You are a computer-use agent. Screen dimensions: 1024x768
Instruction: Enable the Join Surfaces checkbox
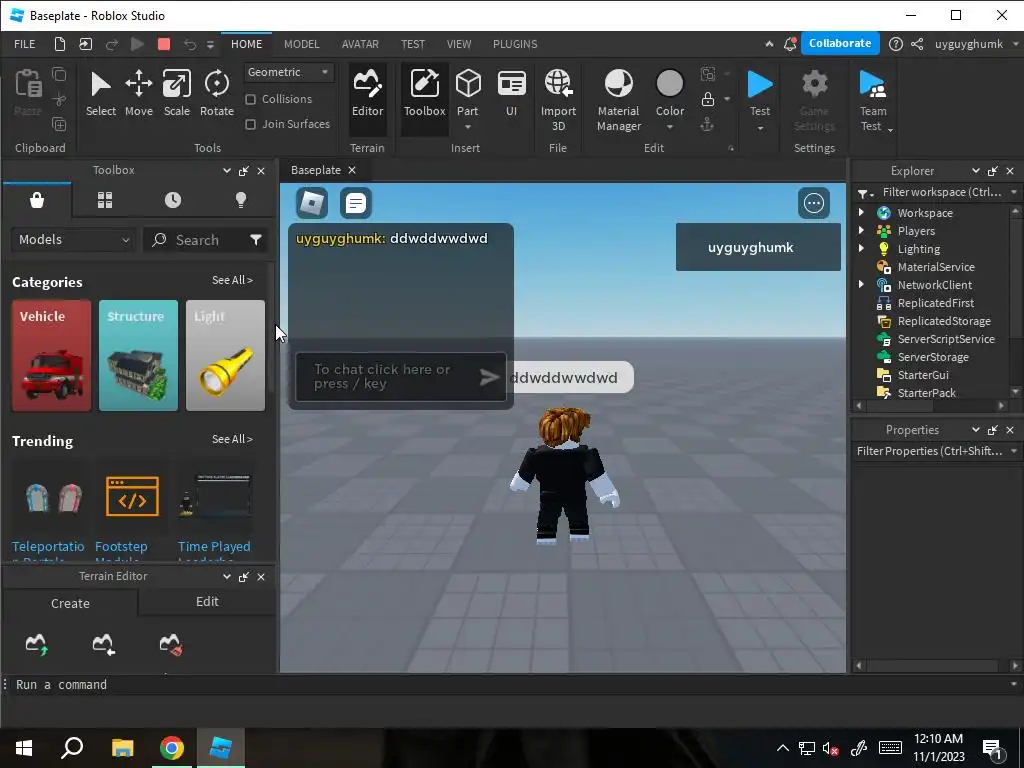[x=250, y=124]
